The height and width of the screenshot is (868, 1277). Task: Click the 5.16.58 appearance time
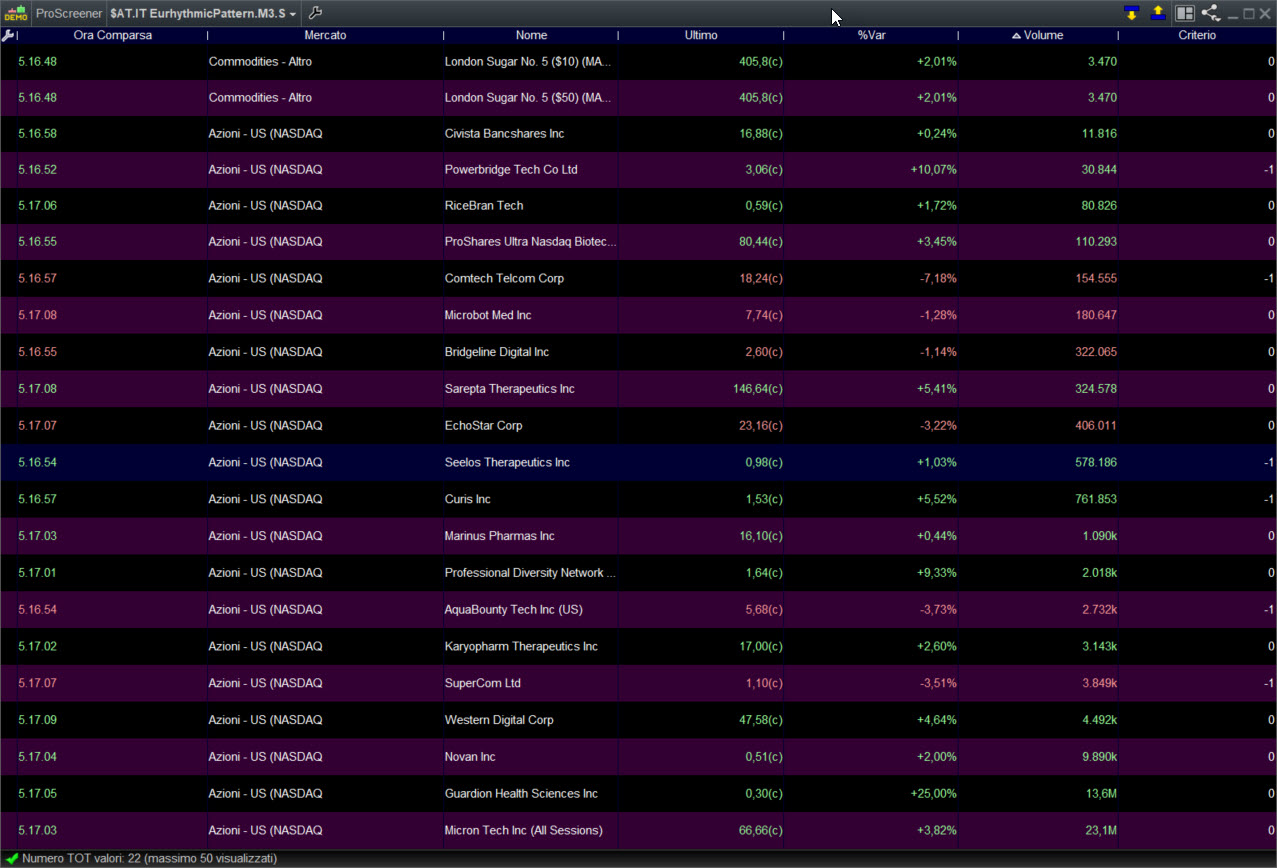(x=37, y=134)
